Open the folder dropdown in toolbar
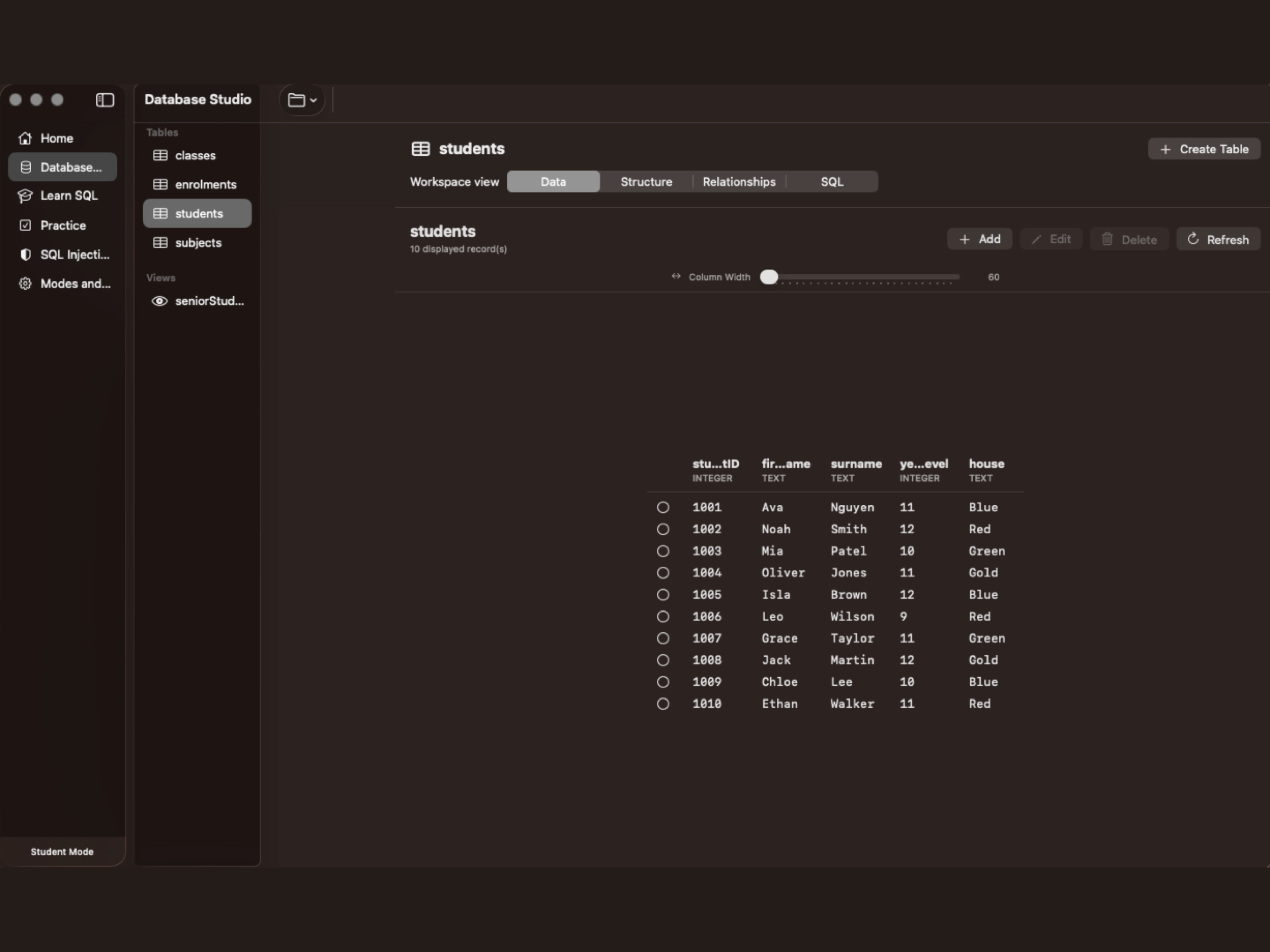This screenshot has width=1270, height=952. coord(302,100)
